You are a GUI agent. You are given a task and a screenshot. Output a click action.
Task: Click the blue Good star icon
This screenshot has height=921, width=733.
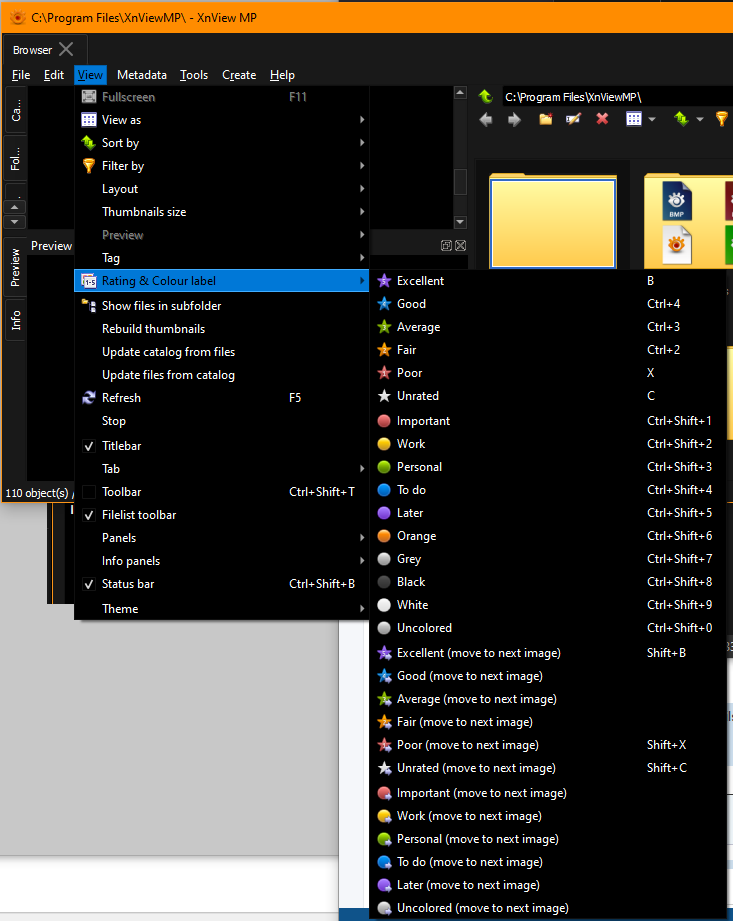[384, 304]
